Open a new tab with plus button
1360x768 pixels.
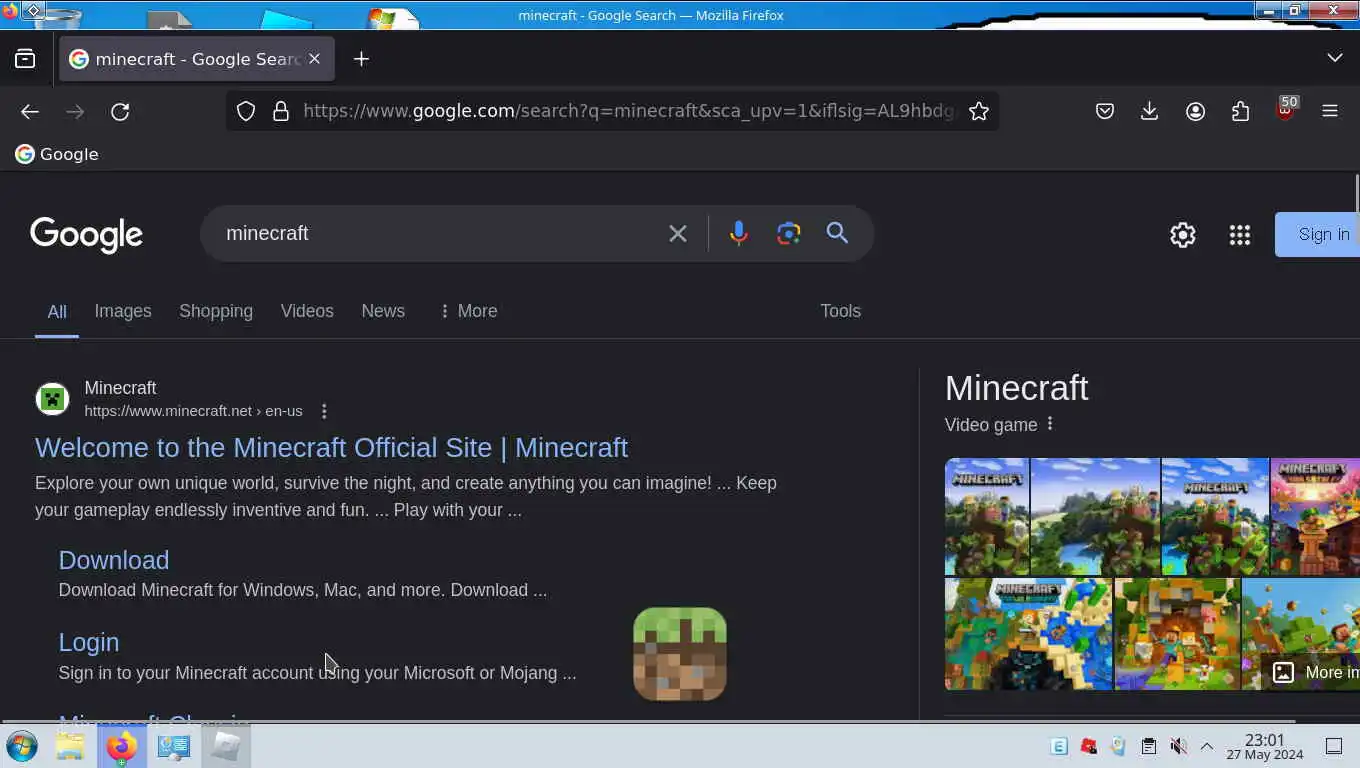tap(361, 59)
